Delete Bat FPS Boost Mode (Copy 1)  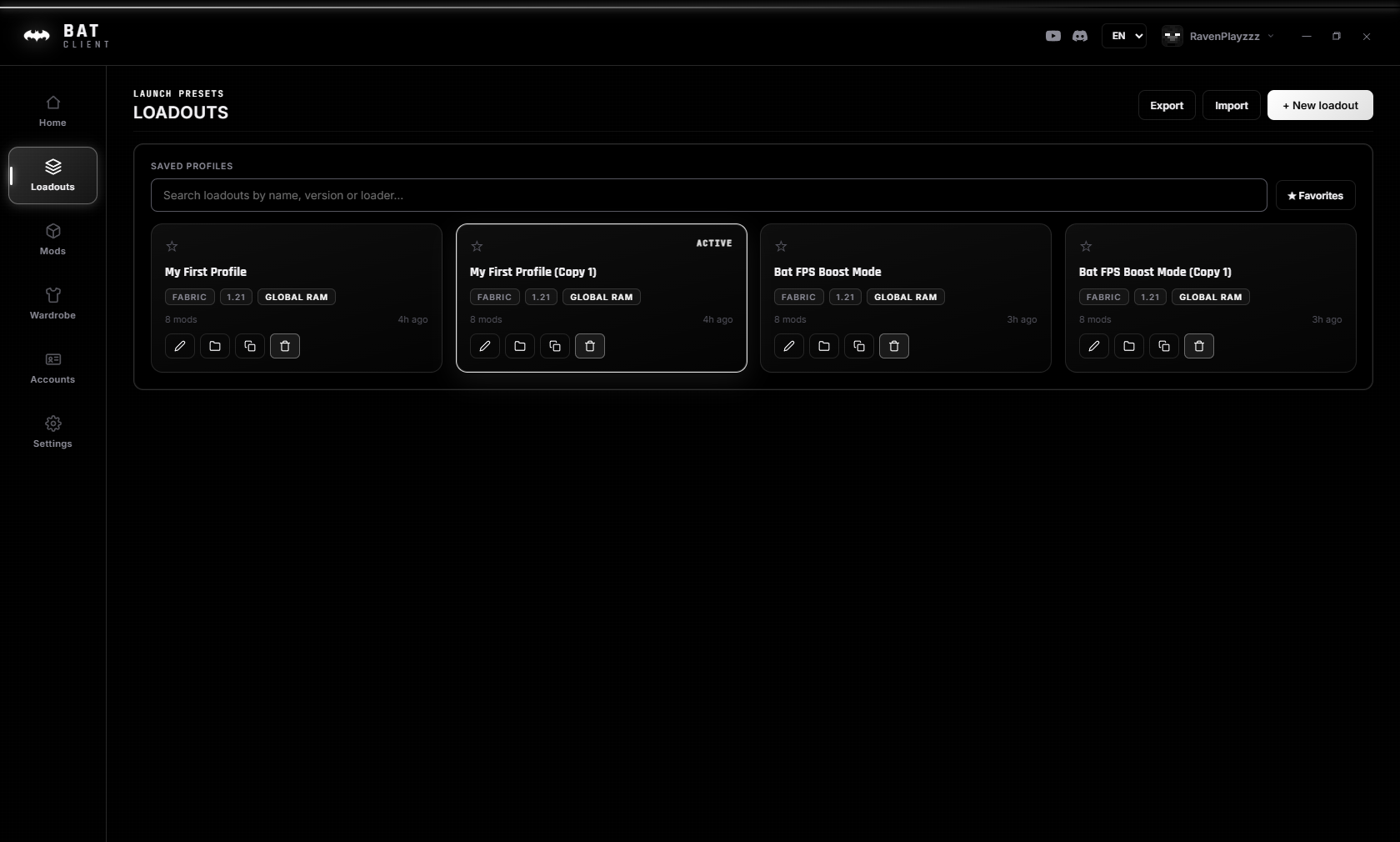(x=1199, y=346)
